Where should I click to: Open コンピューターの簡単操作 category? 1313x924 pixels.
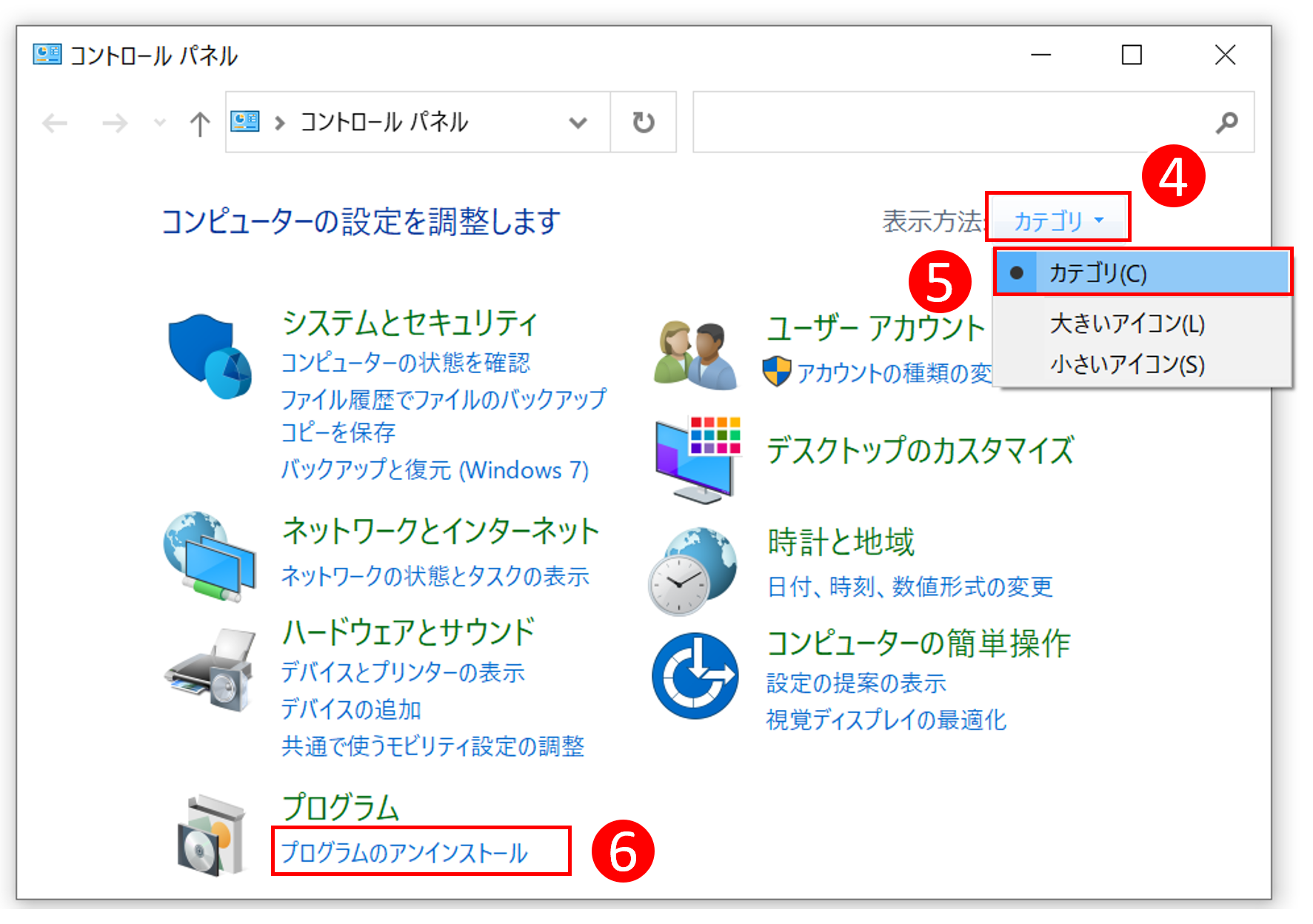coord(918,642)
